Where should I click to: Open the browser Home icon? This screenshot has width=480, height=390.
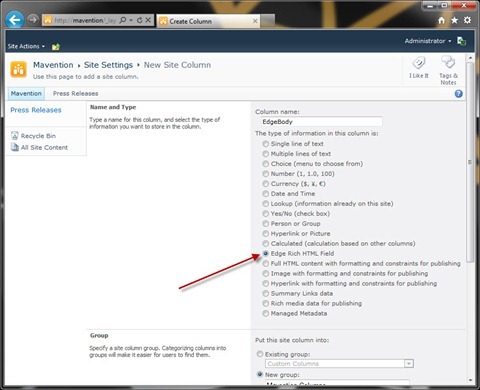[441, 20]
